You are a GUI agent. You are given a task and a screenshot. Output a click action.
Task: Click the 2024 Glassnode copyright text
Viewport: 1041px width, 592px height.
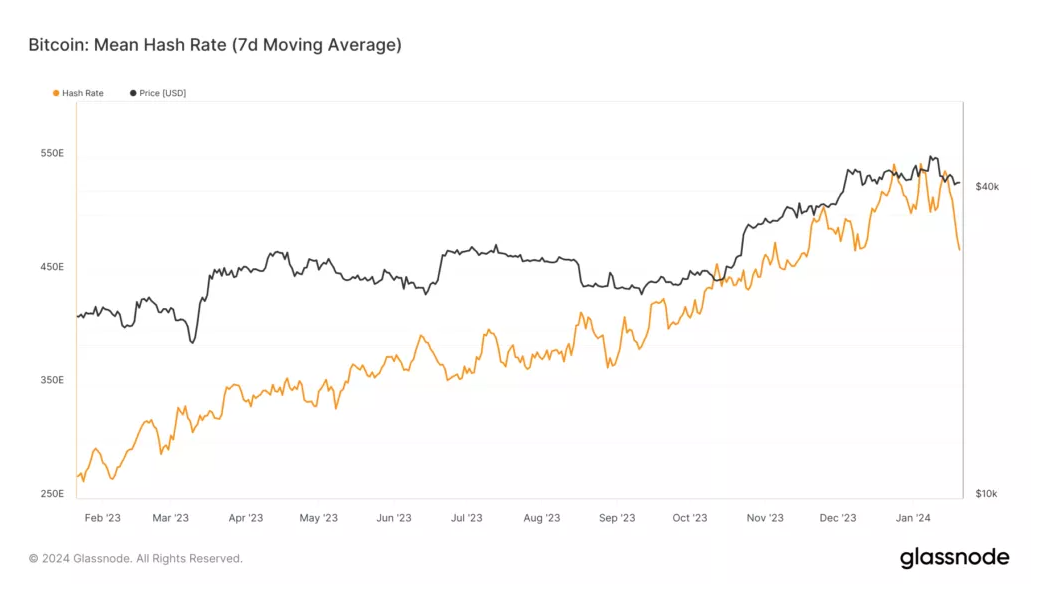136,558
